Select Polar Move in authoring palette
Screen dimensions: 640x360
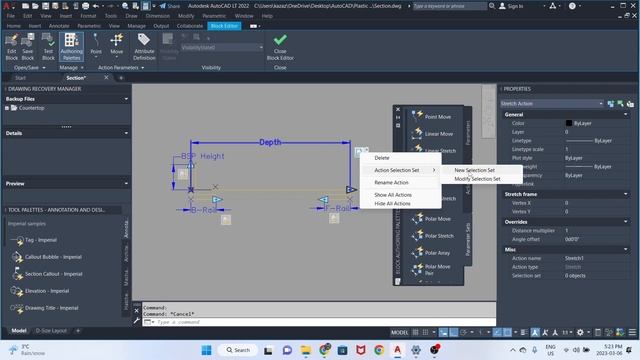[x=432, y=218]
